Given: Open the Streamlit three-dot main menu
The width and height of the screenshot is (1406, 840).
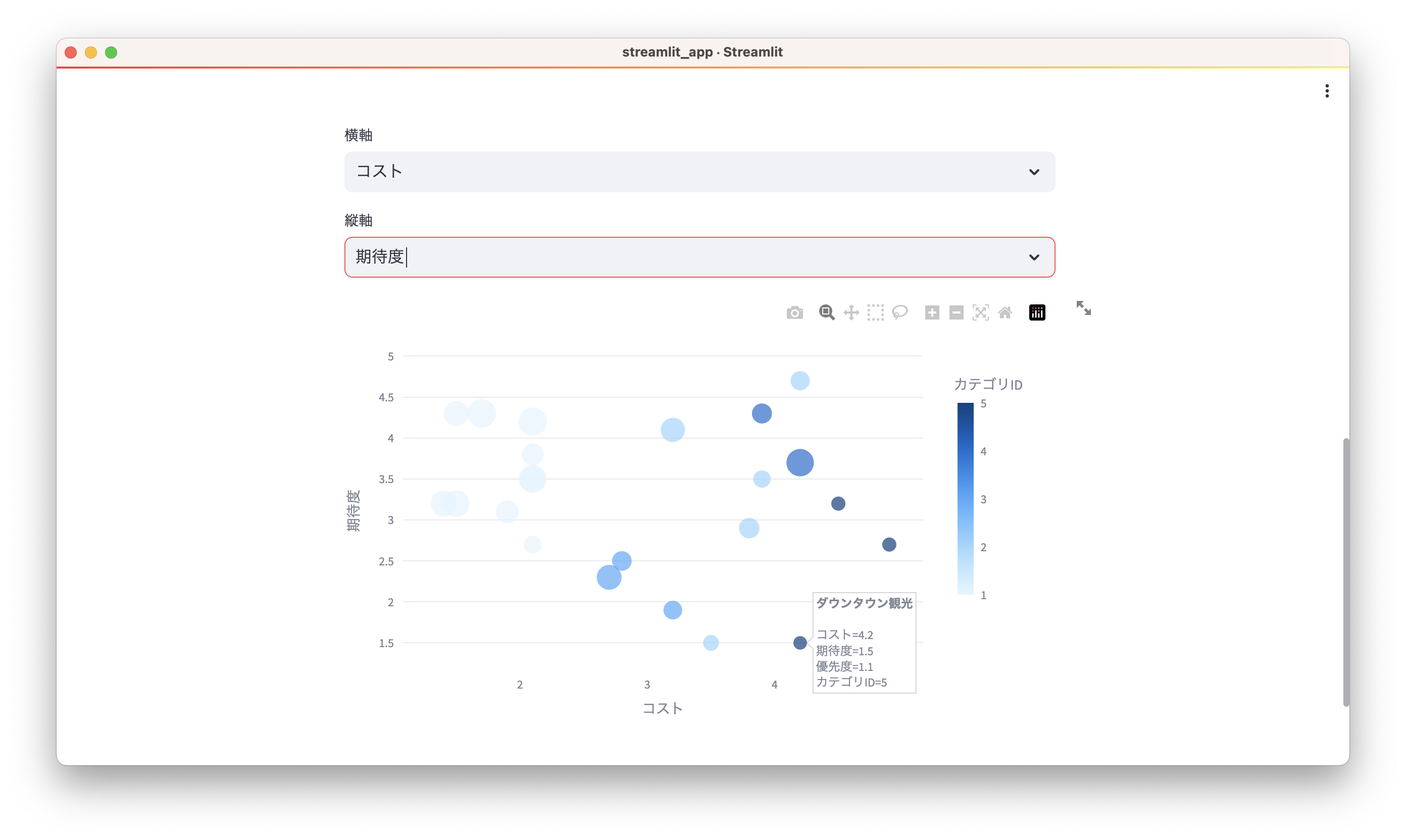Looking at the screenshot, I should pyautogui.click(x=1327, y=91).
